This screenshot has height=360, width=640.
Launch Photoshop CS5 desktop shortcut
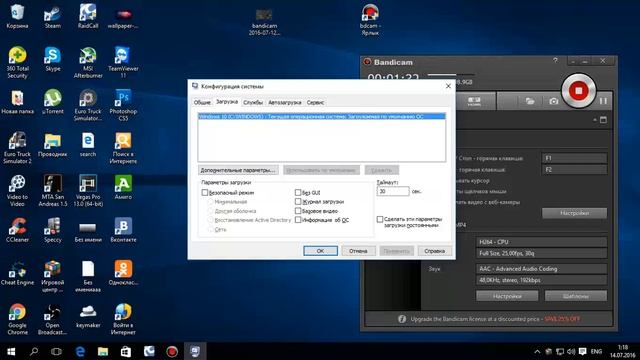coord(123,105)
